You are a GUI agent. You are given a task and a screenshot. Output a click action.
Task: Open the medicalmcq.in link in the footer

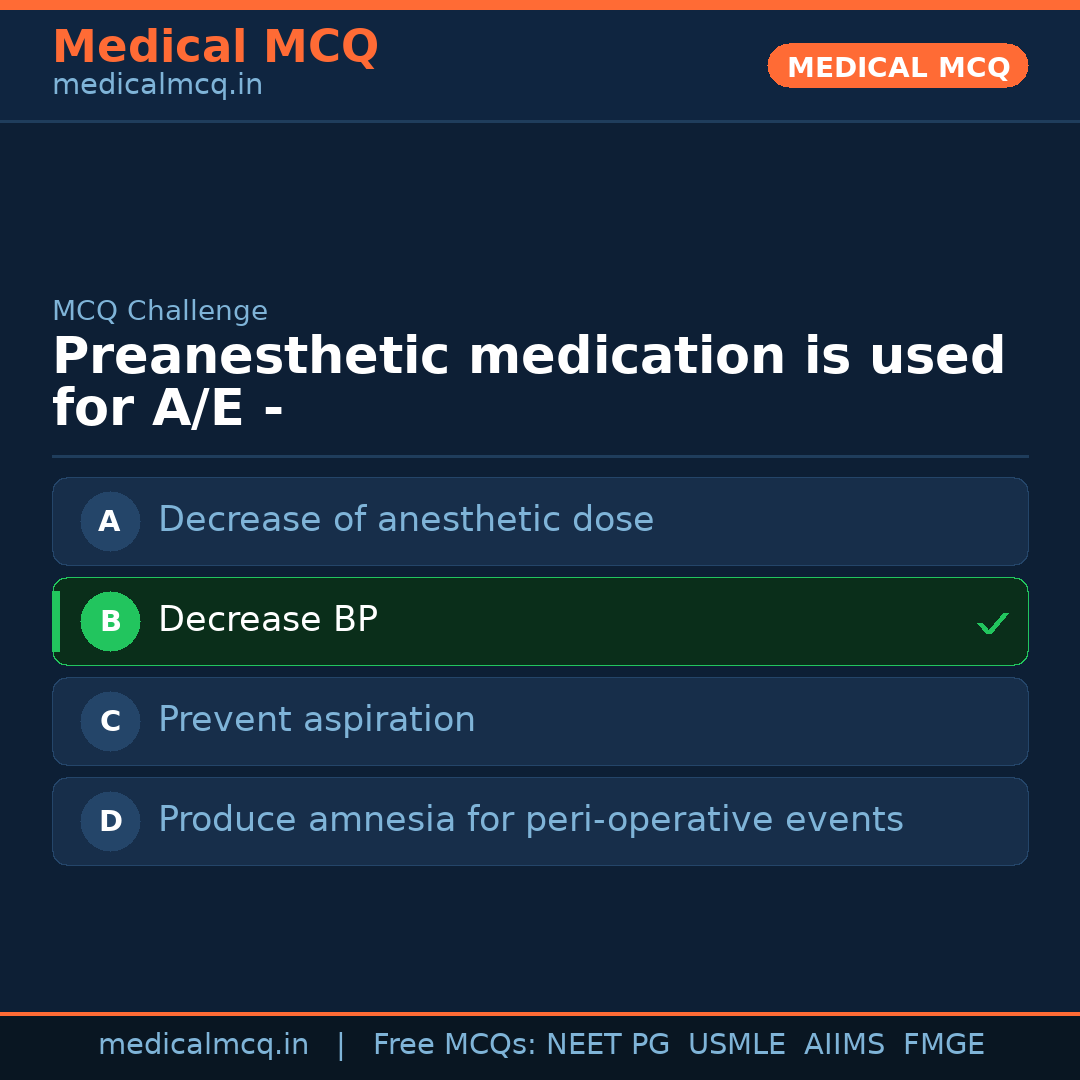click(203, 1045)
